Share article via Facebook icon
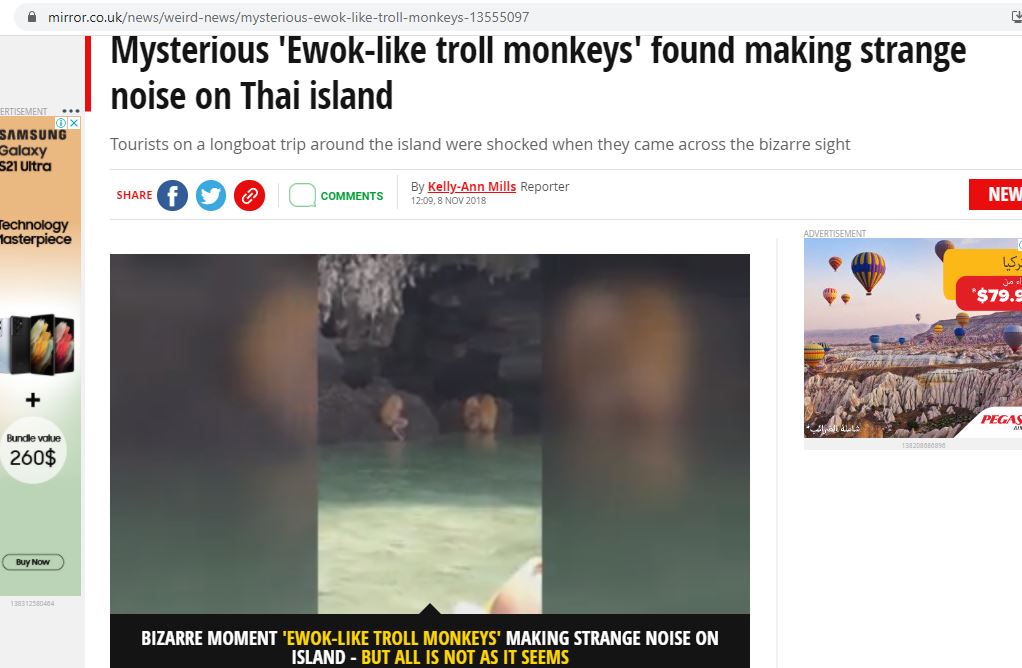This screenshot has height=668, width=1022. point(172,195)
